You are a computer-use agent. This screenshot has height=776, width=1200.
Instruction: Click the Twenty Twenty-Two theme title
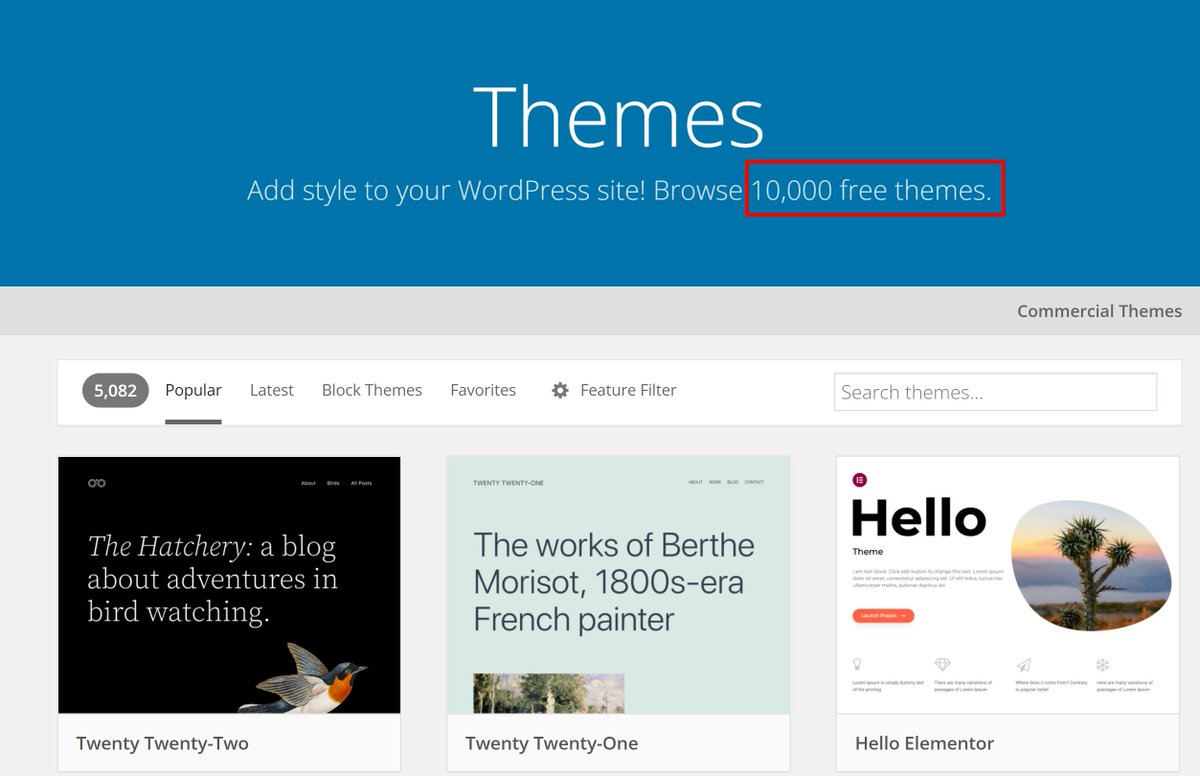click(162, 743)
